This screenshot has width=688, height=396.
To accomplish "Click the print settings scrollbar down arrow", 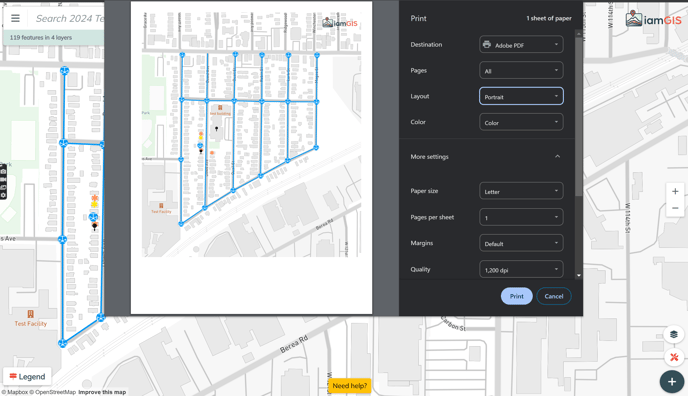I will tap(579, 275).
